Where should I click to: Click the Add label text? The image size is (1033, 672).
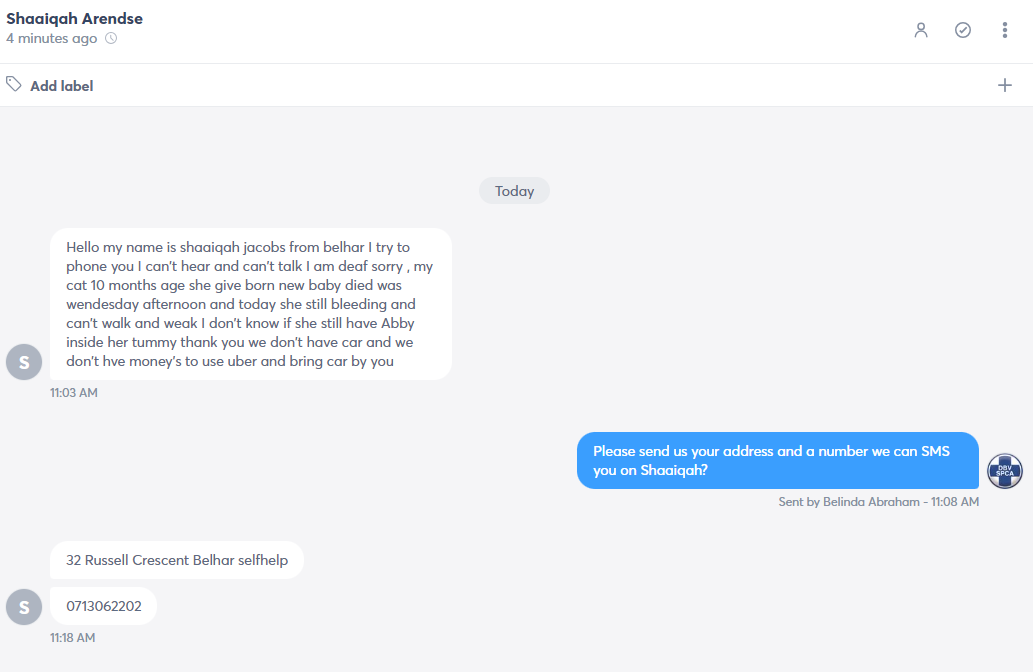pos(62,86)
